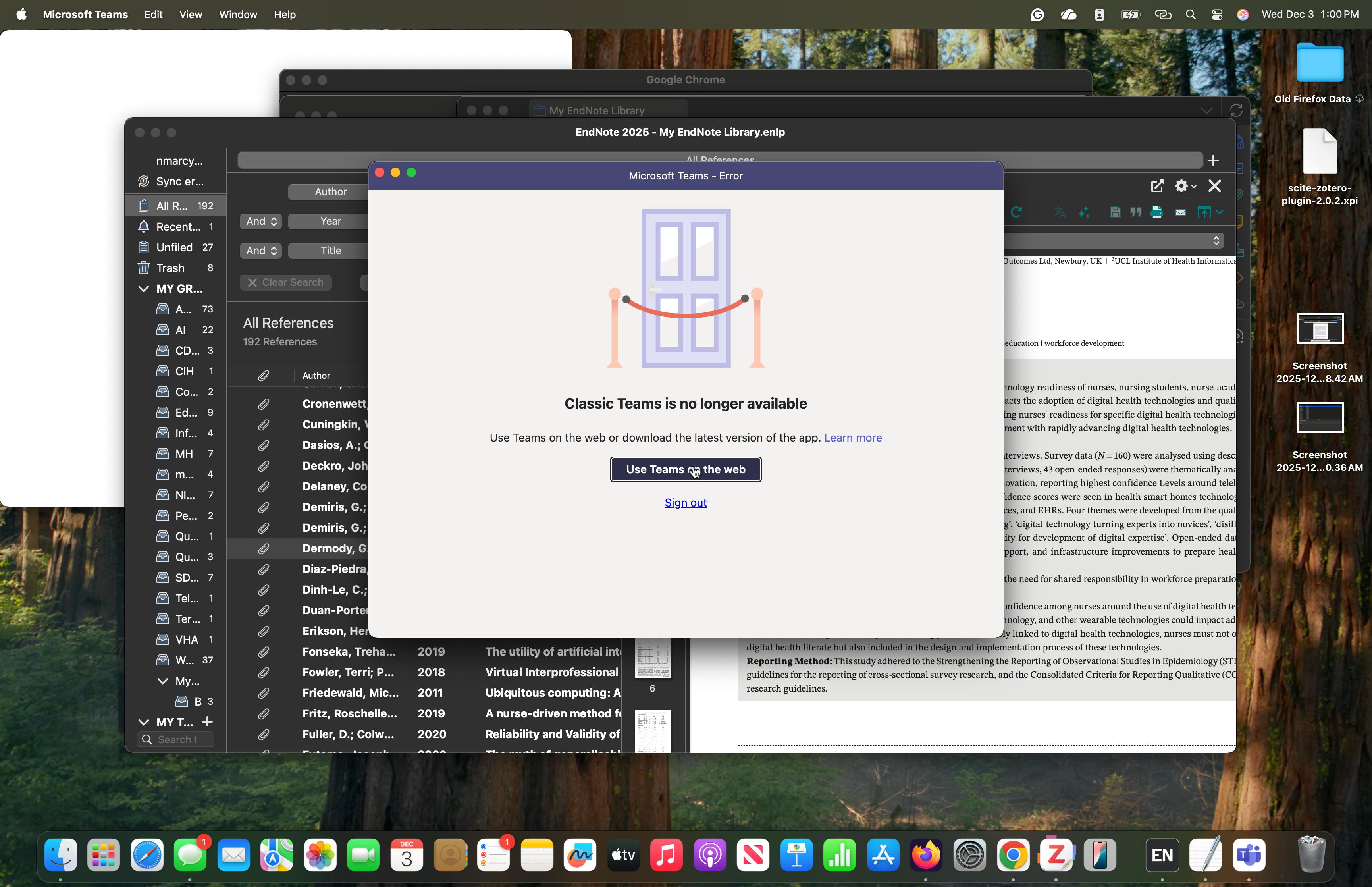
Task: Click the Sign out link
Action: [685, 503]
